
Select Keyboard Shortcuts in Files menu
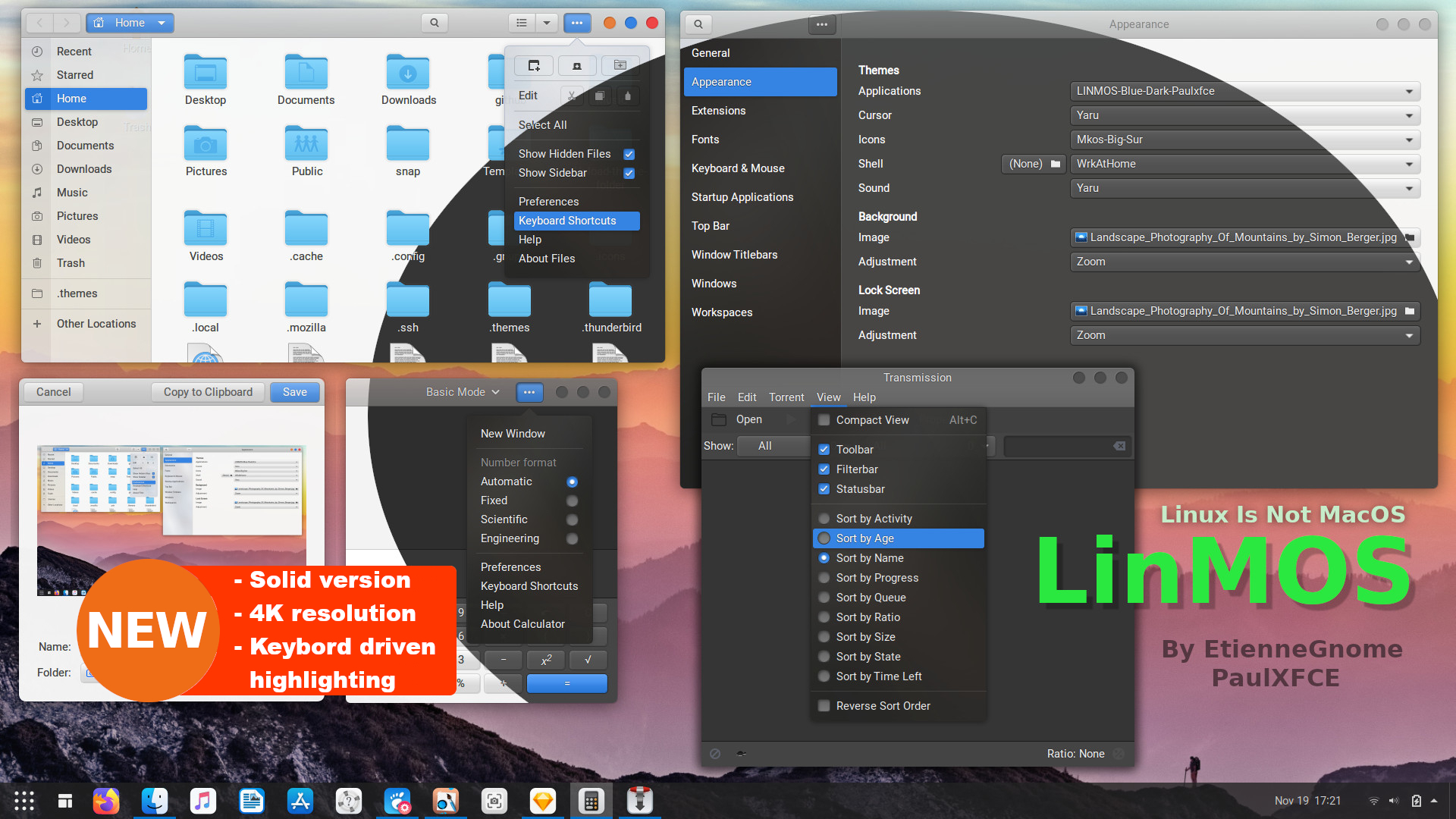point(577,221)
